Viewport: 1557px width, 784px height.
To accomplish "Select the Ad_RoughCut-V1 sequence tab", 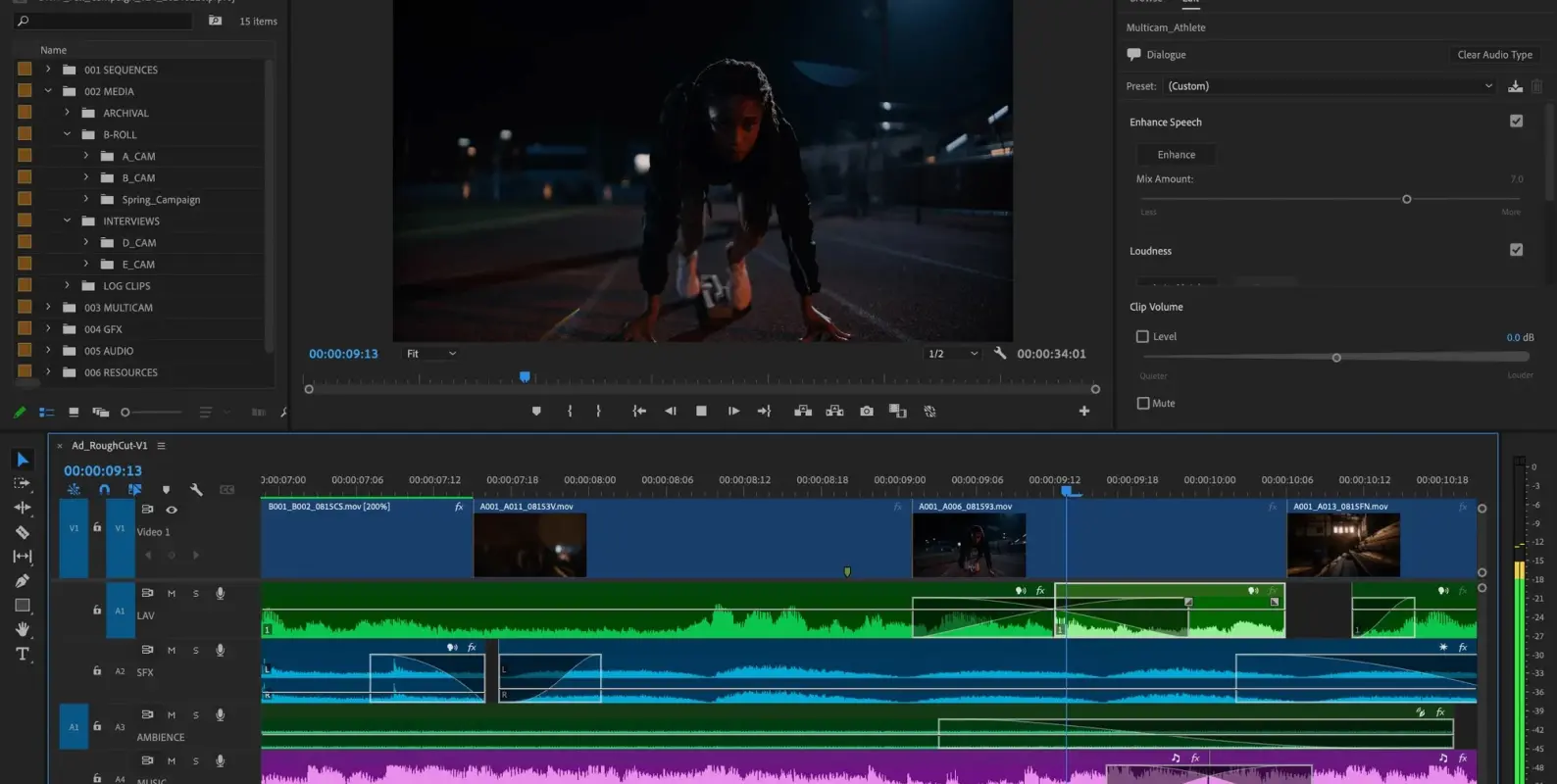I will [x=110, y=446].
